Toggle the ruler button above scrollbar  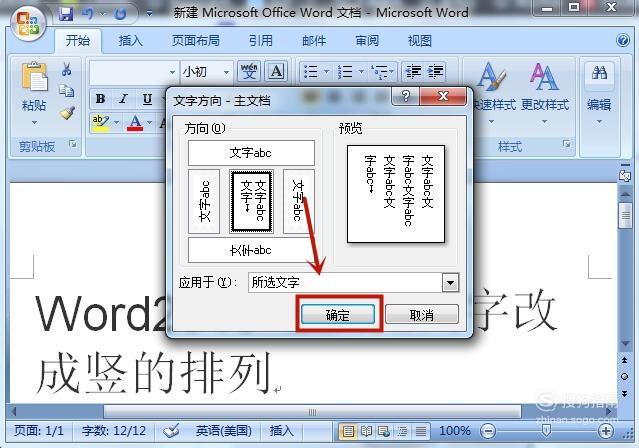click(624, 176)
